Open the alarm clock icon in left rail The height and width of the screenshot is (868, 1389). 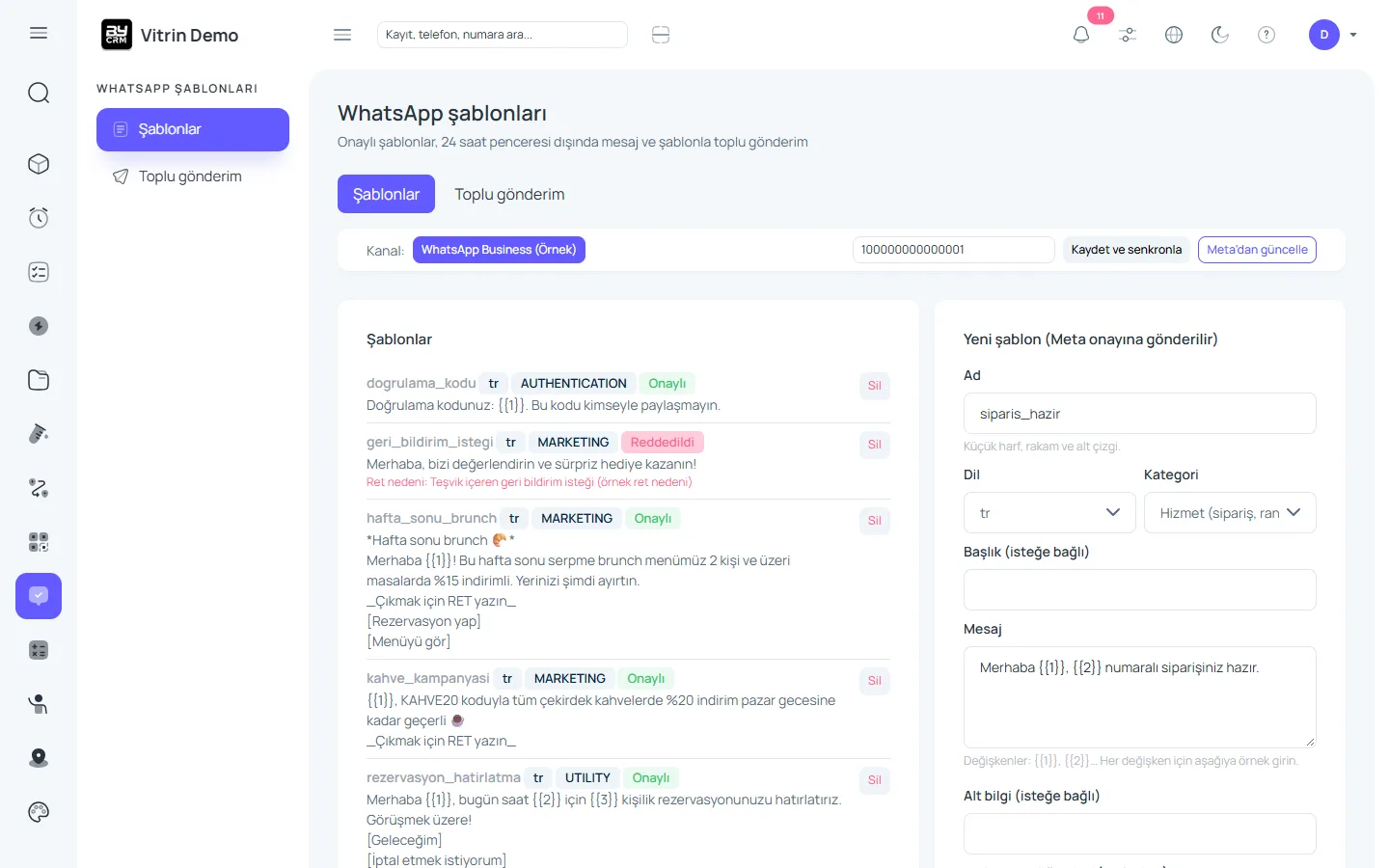pos(39,218)
